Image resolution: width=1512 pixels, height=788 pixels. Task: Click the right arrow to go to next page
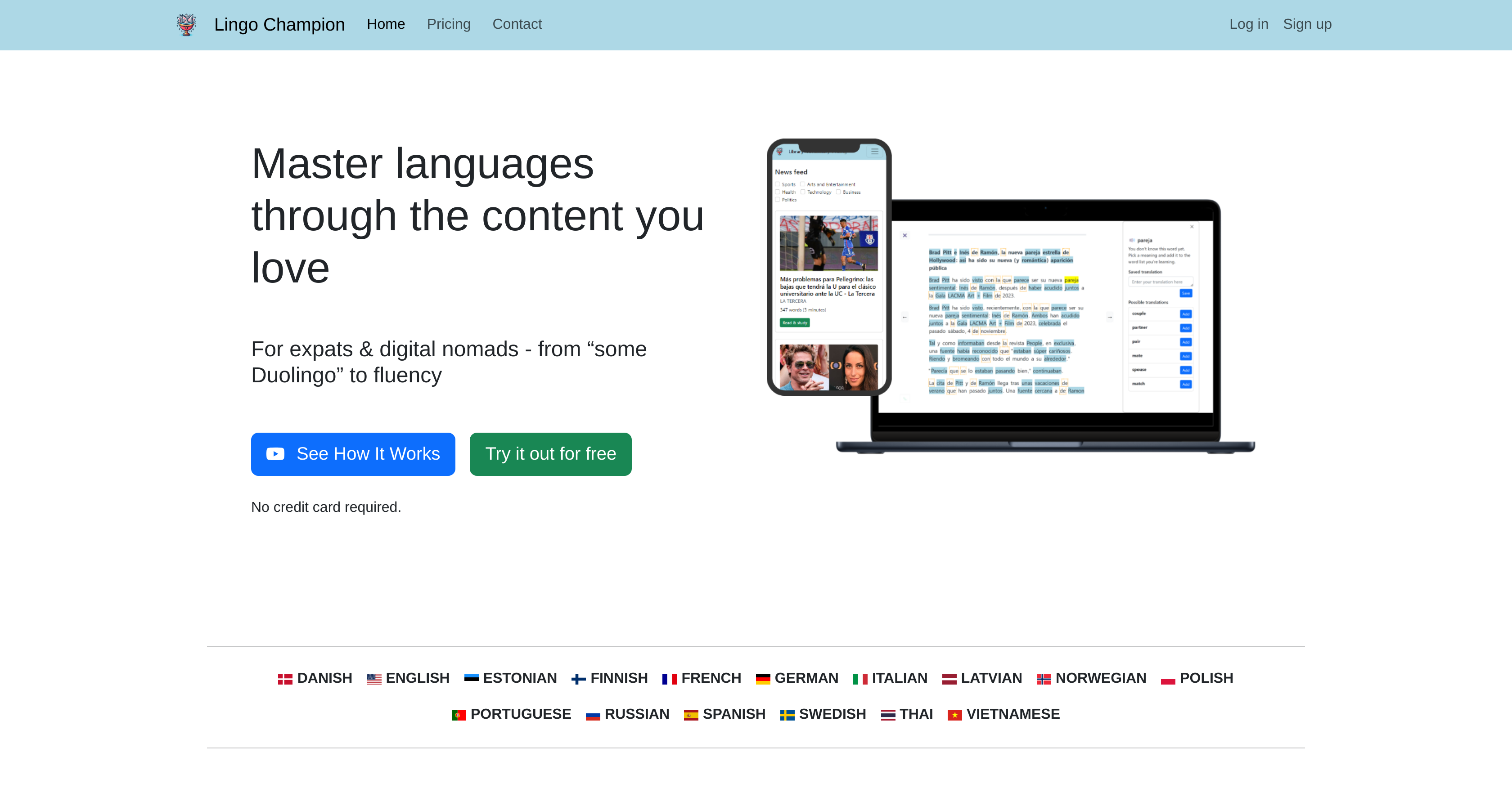(1110, 318)
